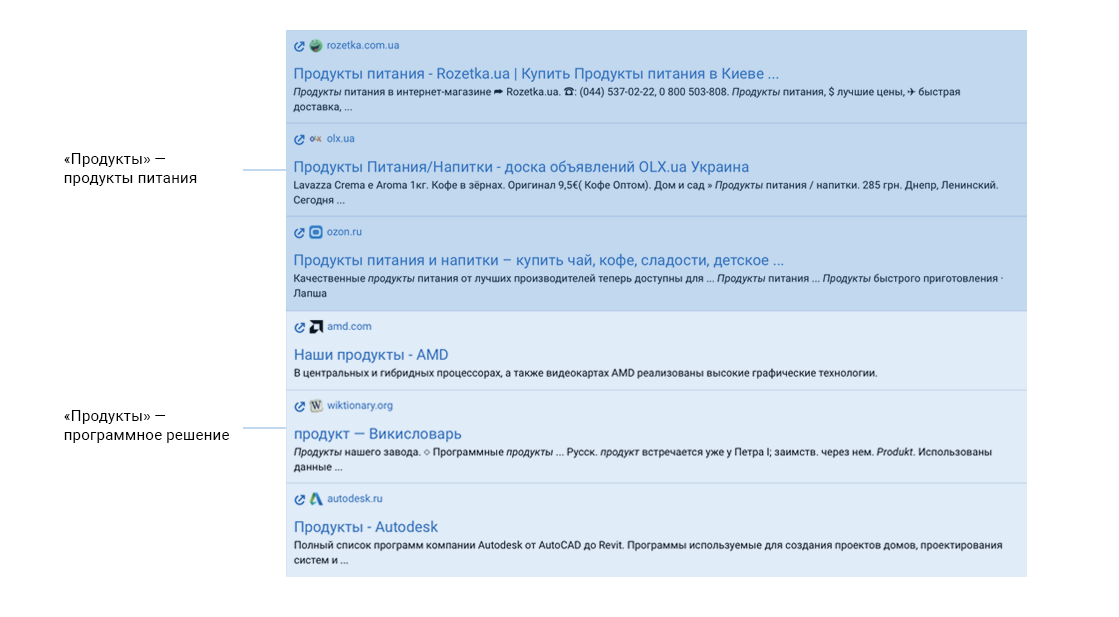The image size is (1119, 617).
Task: Click the rozetka.com.ua domain link
Action: tap(363, 46)
